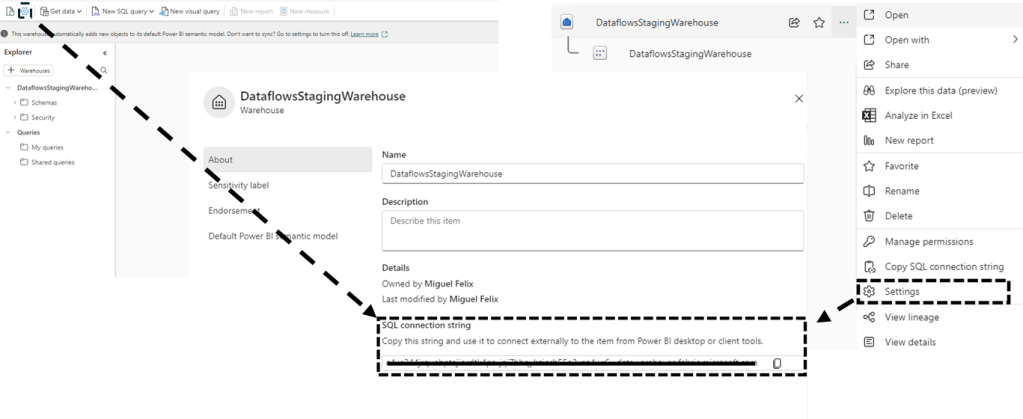The width and height of the screenshot is (1023, 419).
Task: Click the Name input field
Action: (592, 173)
